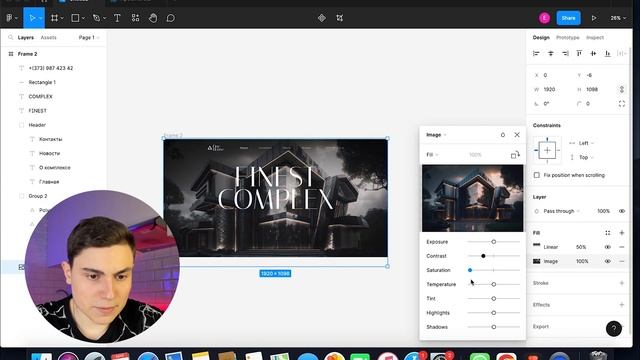
Task: Open the zoom level dropdown
Action: [x=618, y=18]
